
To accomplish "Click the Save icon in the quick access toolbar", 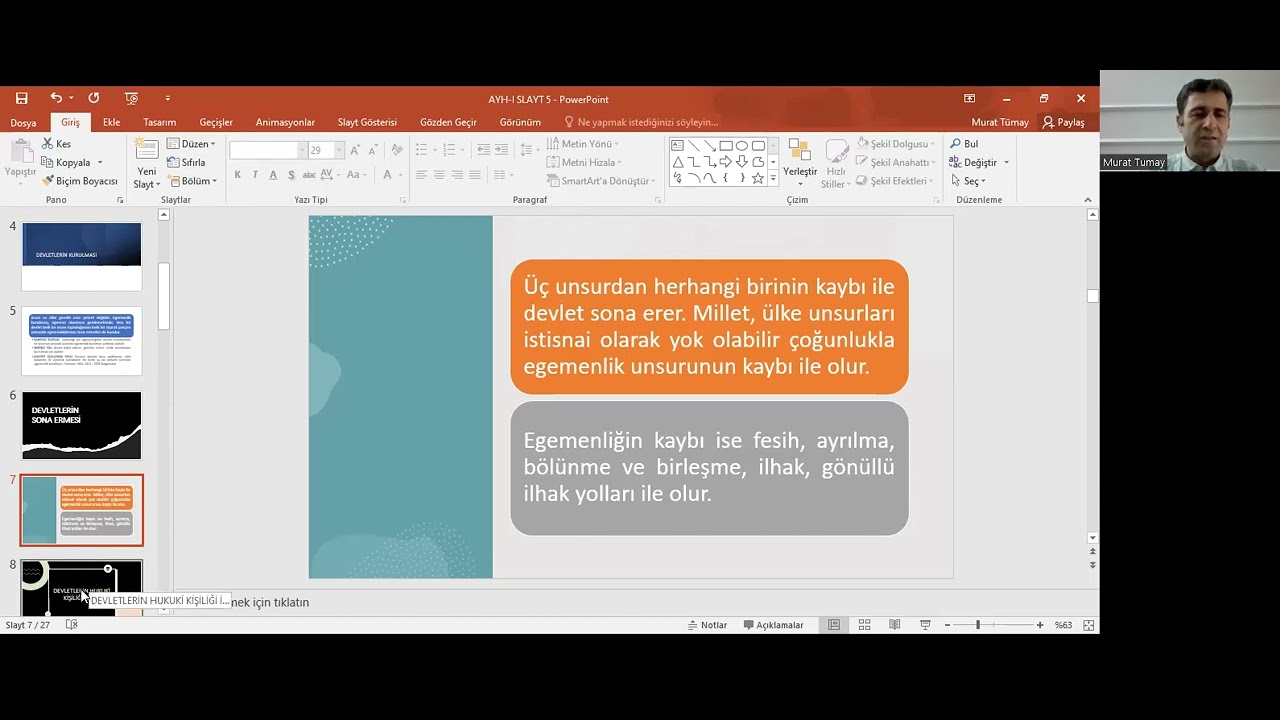I will tap(21, 98).
